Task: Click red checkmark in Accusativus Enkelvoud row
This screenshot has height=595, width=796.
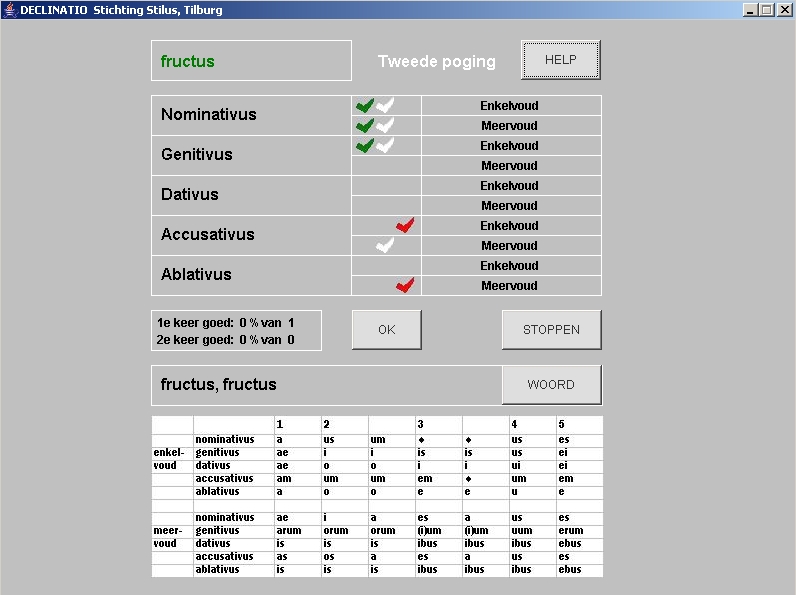Action: pos(405,225)
